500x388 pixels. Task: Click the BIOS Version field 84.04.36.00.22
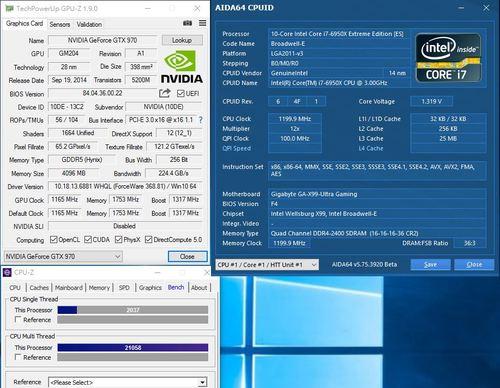(102, 93)
